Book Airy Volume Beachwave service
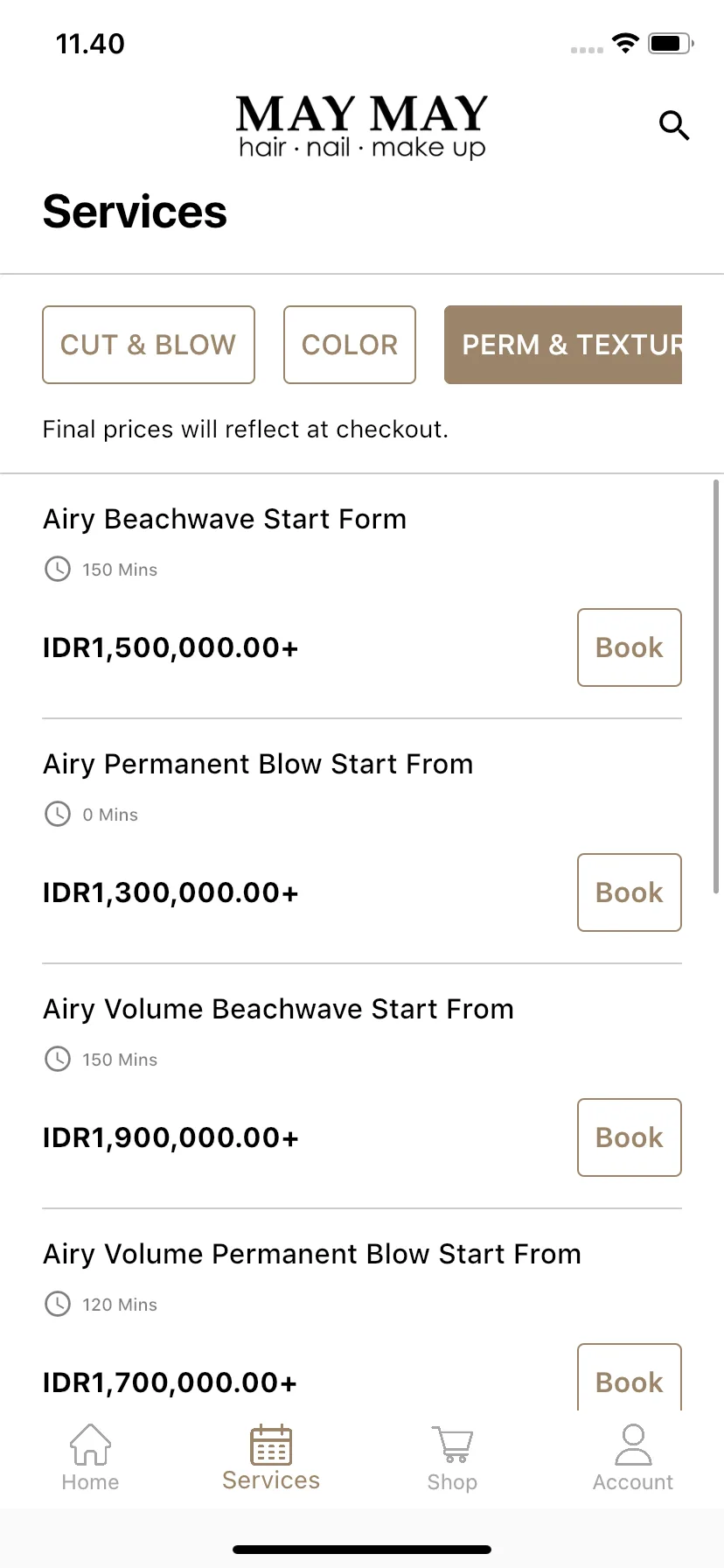Viewport: 724px width, 1568px height. (630, 1137)
